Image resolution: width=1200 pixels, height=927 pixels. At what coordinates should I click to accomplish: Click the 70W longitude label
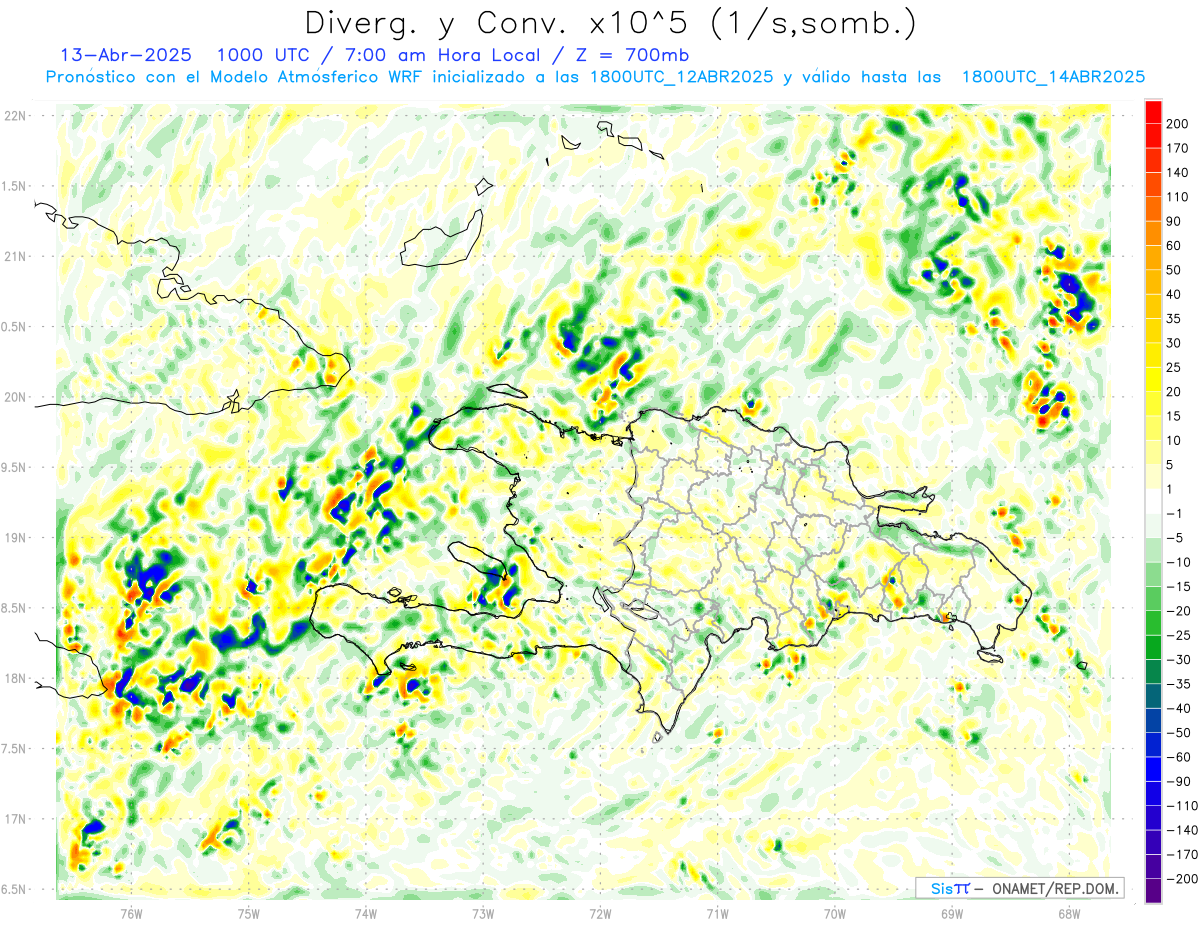[835, 913]
